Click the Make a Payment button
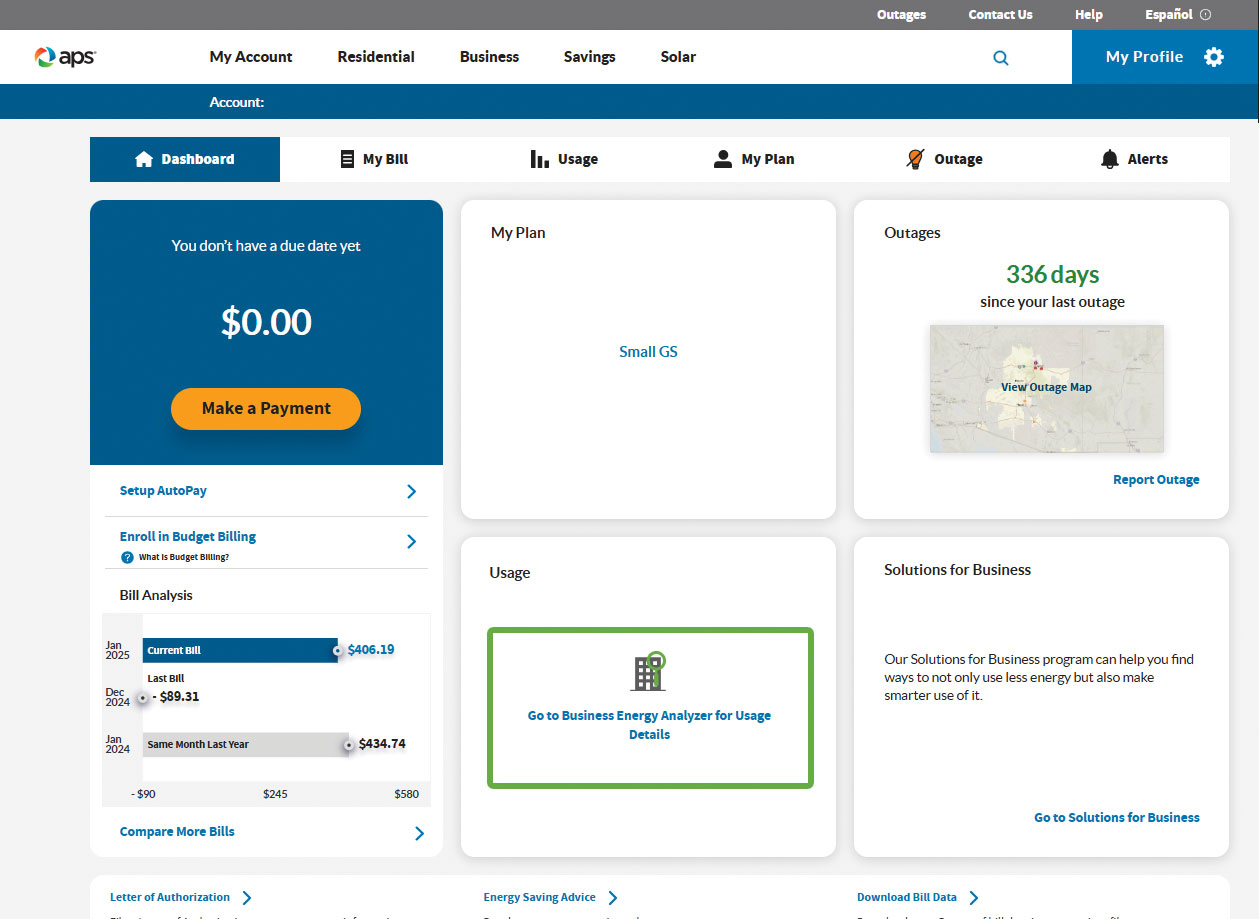 266,408
